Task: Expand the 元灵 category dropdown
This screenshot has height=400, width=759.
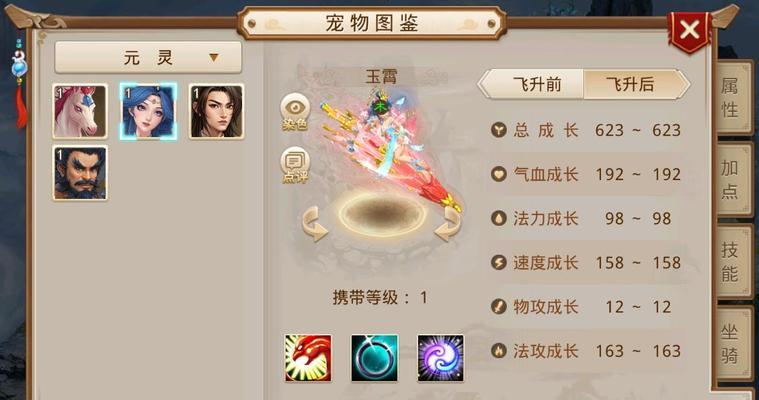Action: pyautogui.click(x=148, y=58)
